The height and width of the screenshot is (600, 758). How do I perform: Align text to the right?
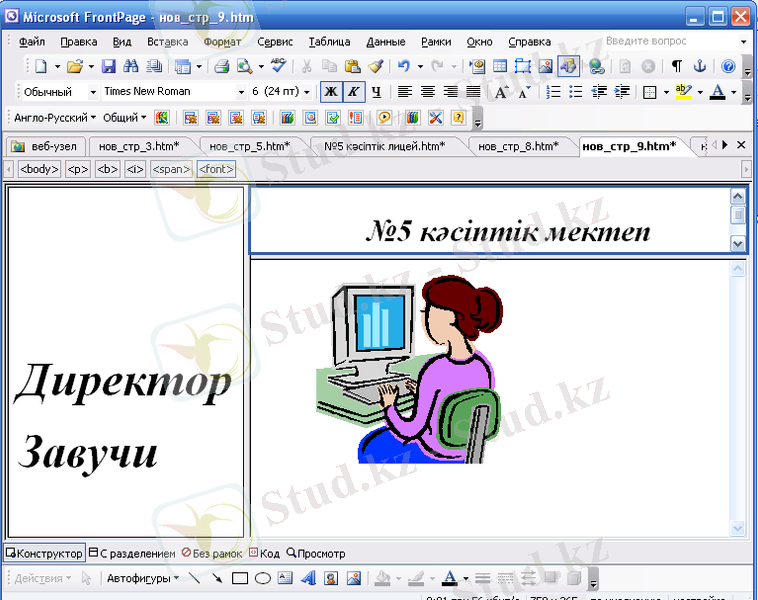click(451, 92)
